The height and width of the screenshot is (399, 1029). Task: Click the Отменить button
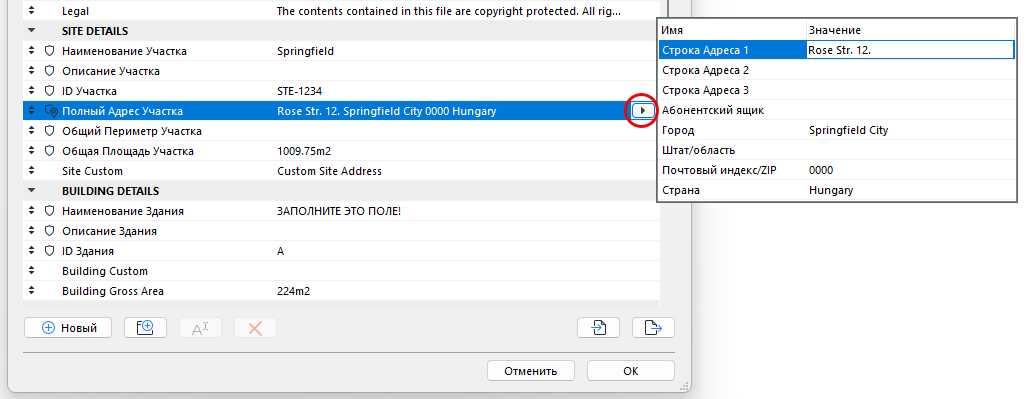pos(531,371)
